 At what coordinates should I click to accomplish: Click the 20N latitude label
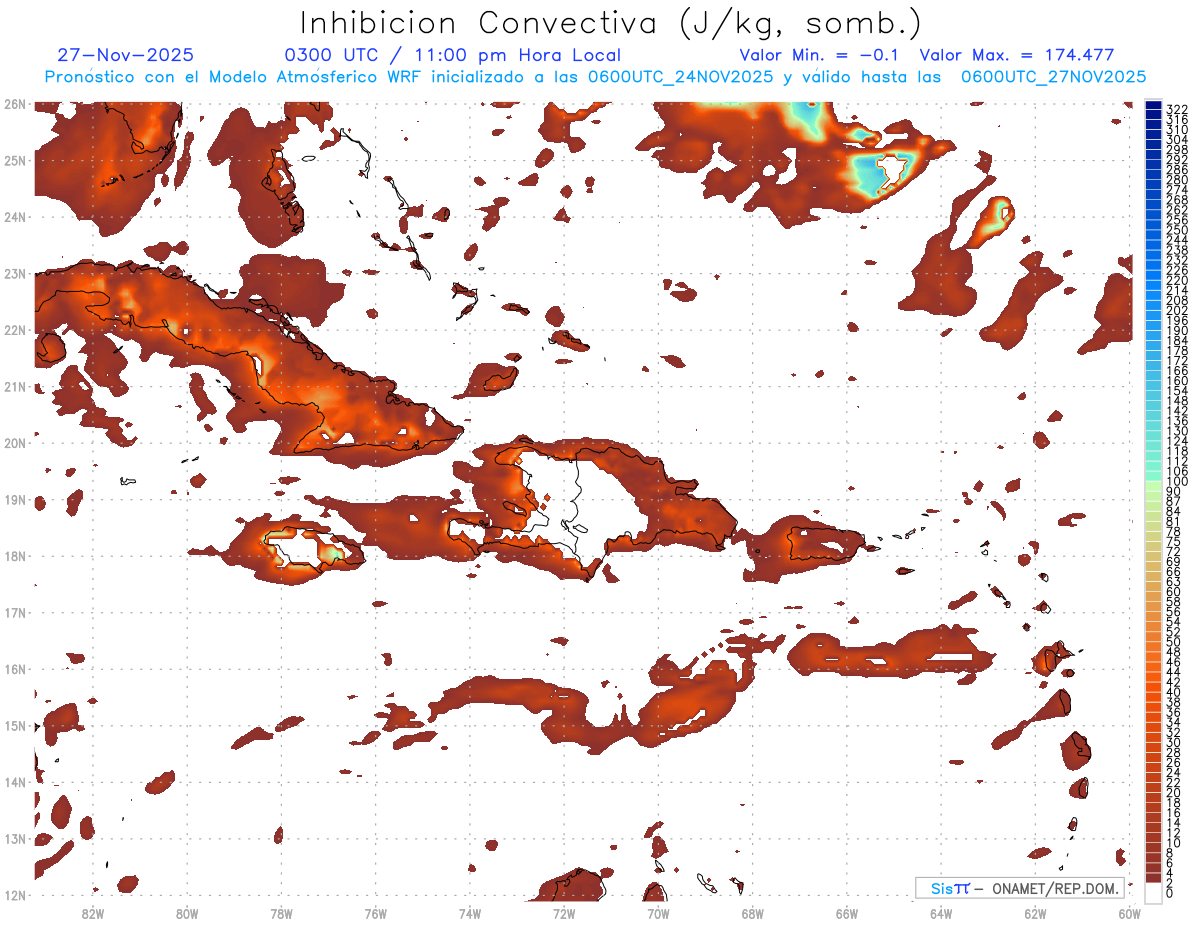pos(15,443)
